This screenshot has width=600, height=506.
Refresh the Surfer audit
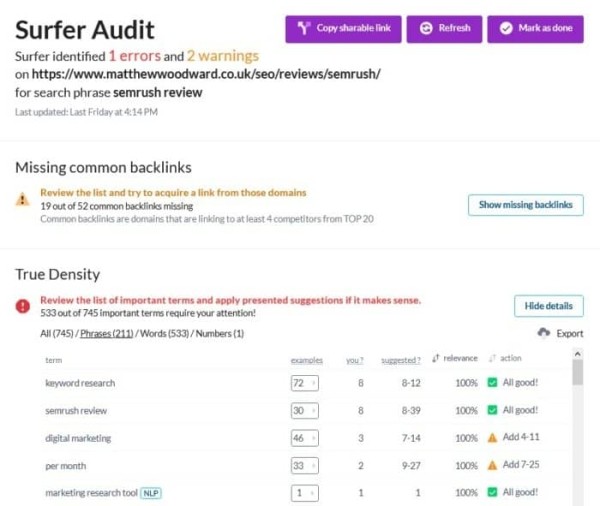(x=445, y=28)
